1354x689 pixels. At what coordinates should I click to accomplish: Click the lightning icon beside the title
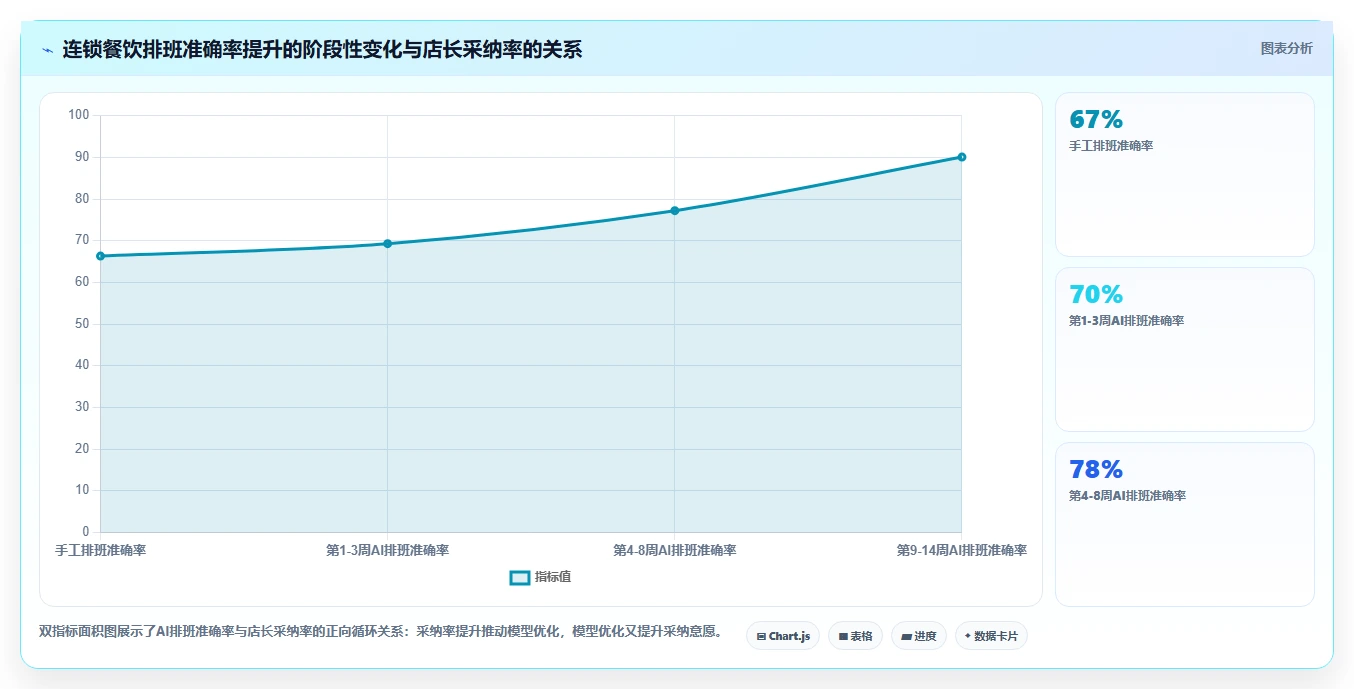47,50
